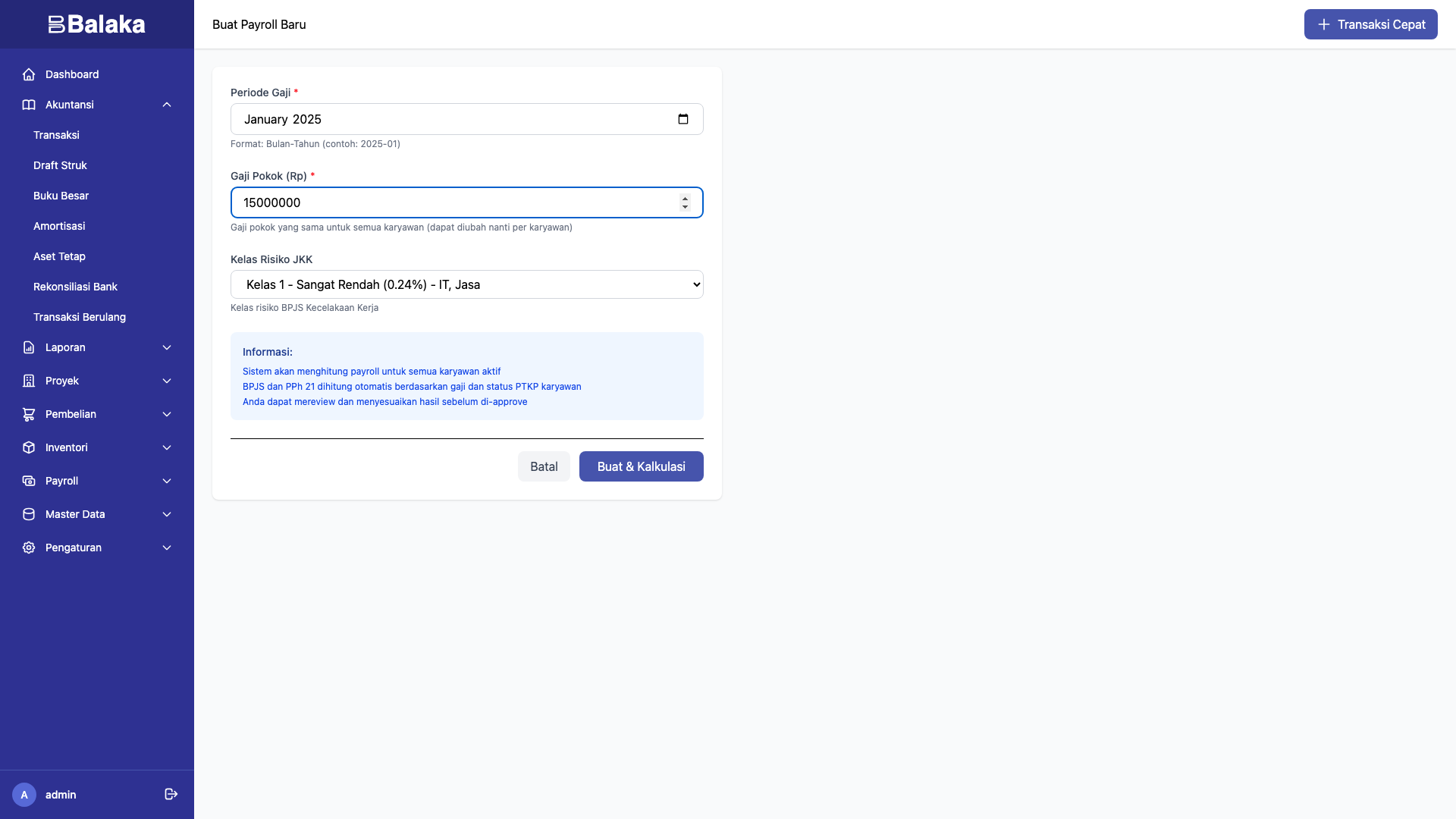Click the Proyek building icon
This screenshot has height=819, width=1456.
(29, 381)
